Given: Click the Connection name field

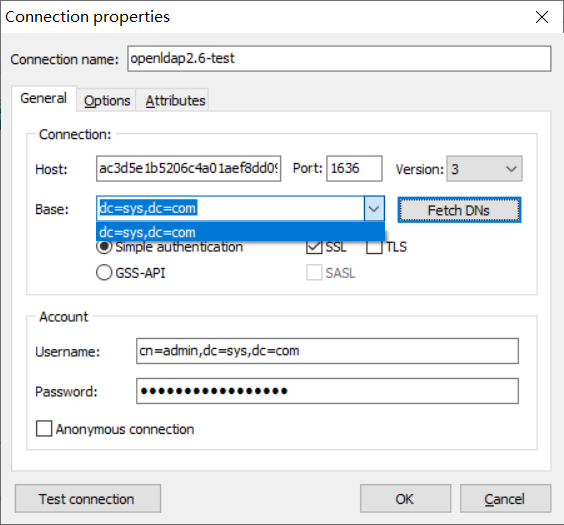Looking at the screenshot, I should tap(339, 59).
